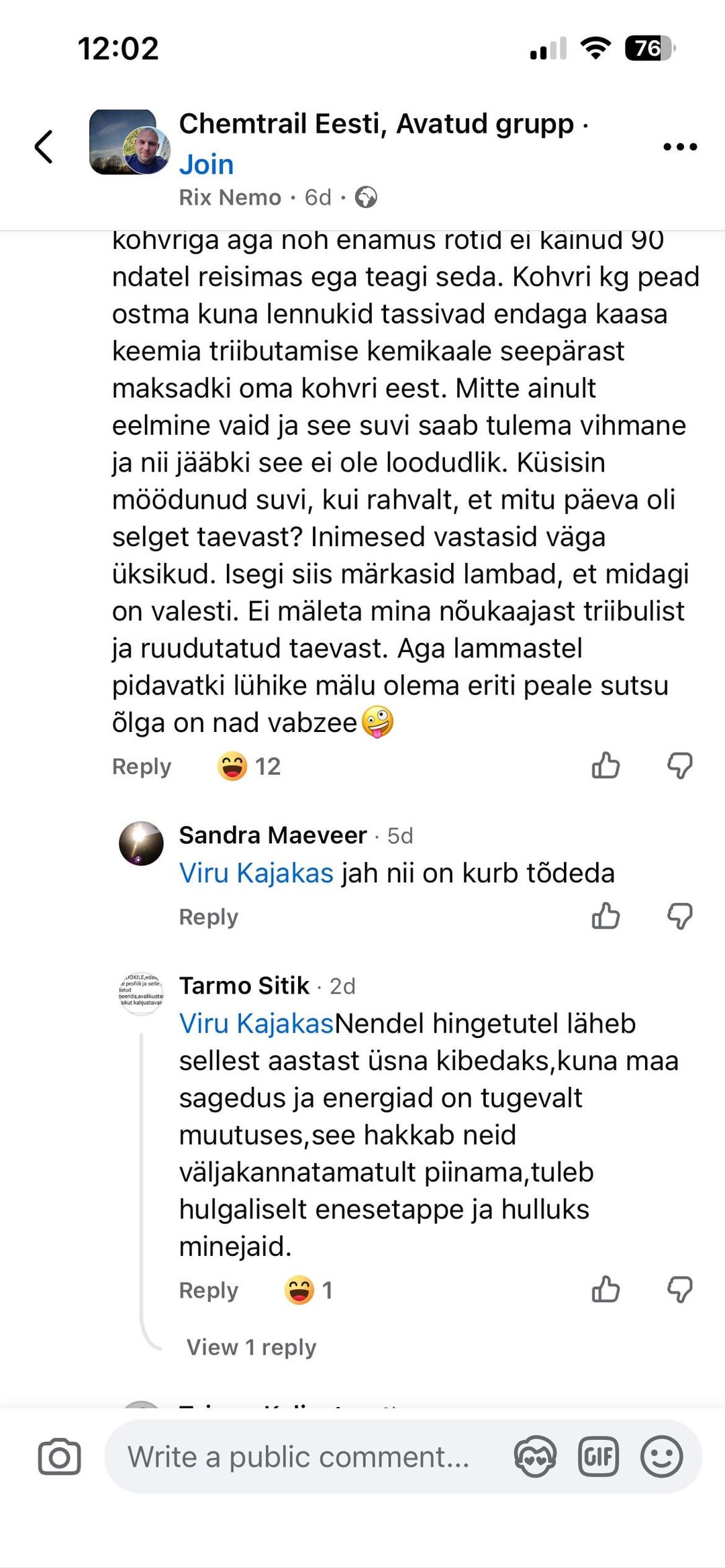Thumbs down Tarmo Sitik's comment
The width and height of the screenshot is (725, 1568).
point(679,1289)
